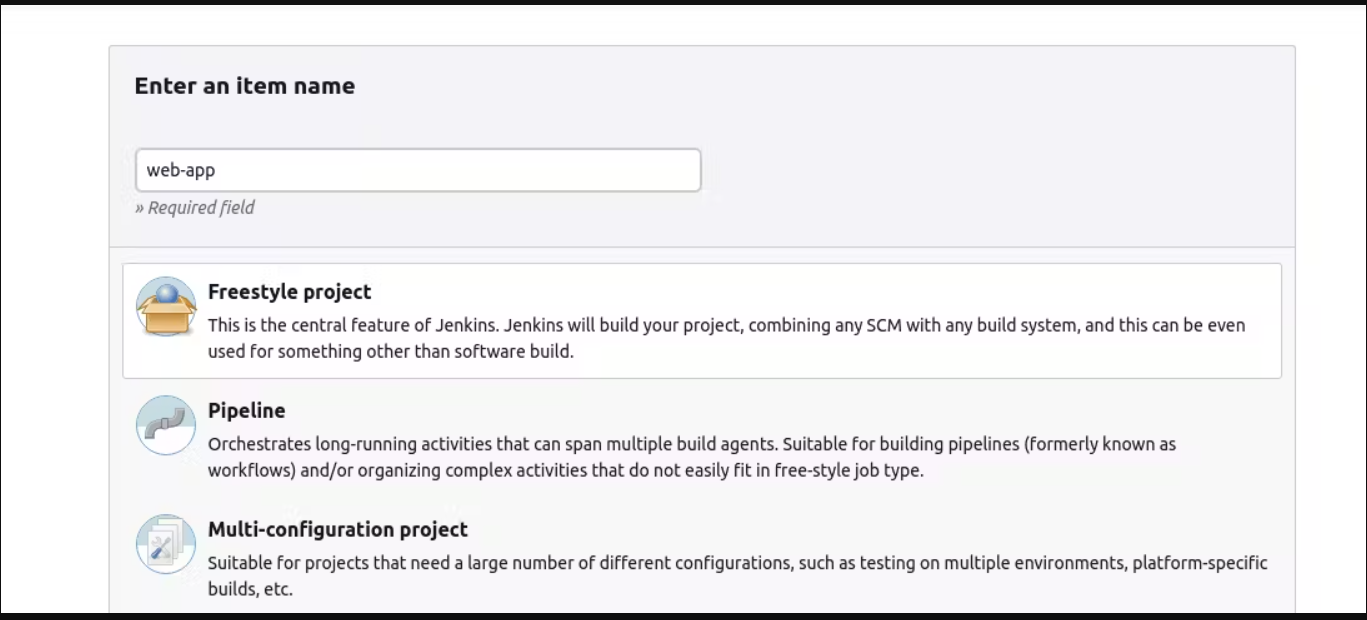Select the 'Freestyle project' title

[289, 292]
